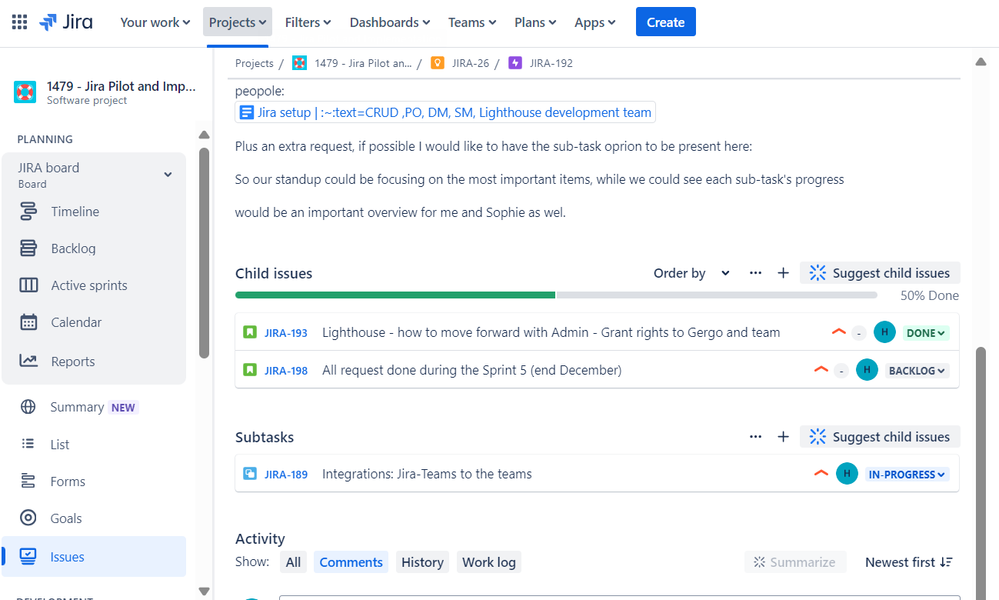Switch to the History activity tab
The width and height of the screenshot is (999, 600).
[x=422, y=562]
